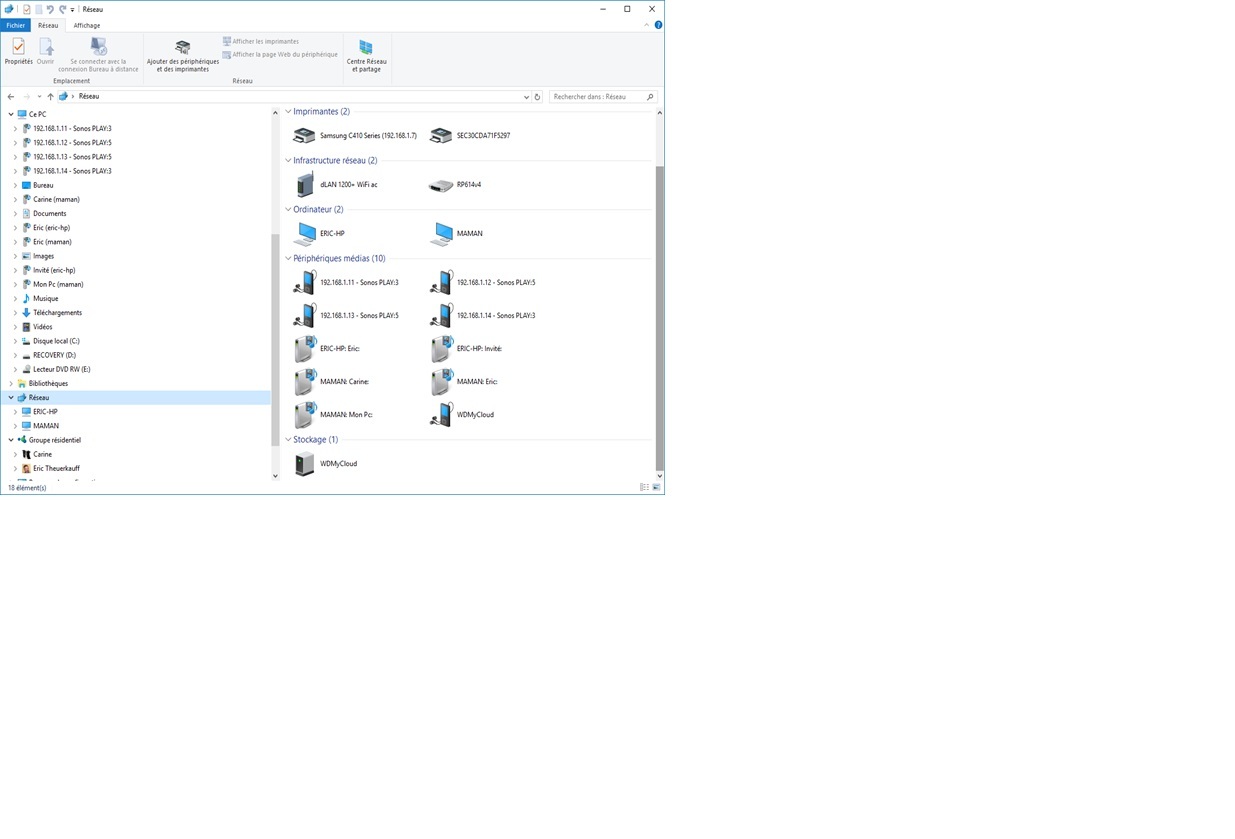Open the ribbon help icon
The width and height of the screenshot is (1235, 839).
coord(658,25)
